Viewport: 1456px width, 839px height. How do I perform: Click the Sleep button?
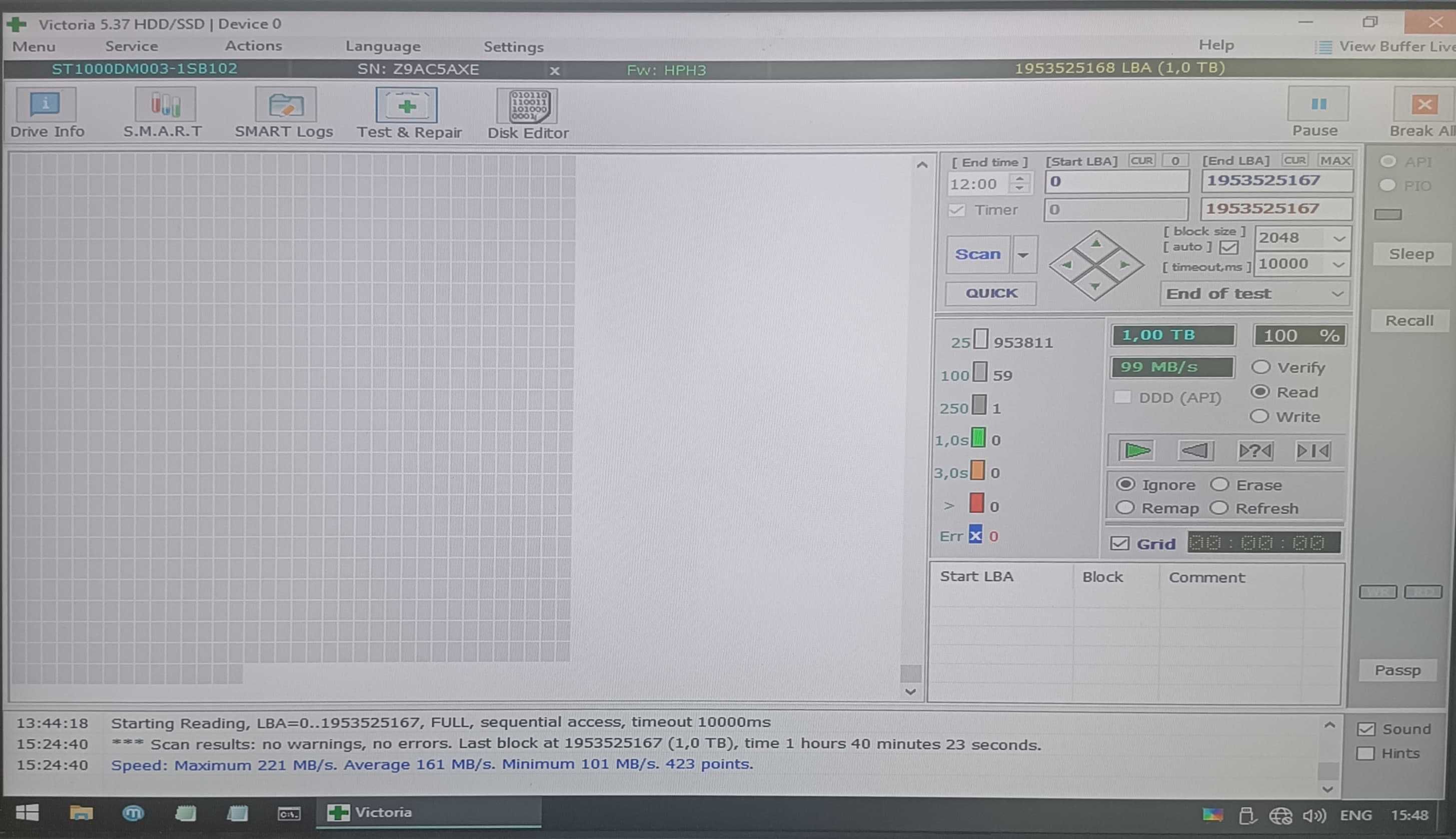pos(1411,254)
